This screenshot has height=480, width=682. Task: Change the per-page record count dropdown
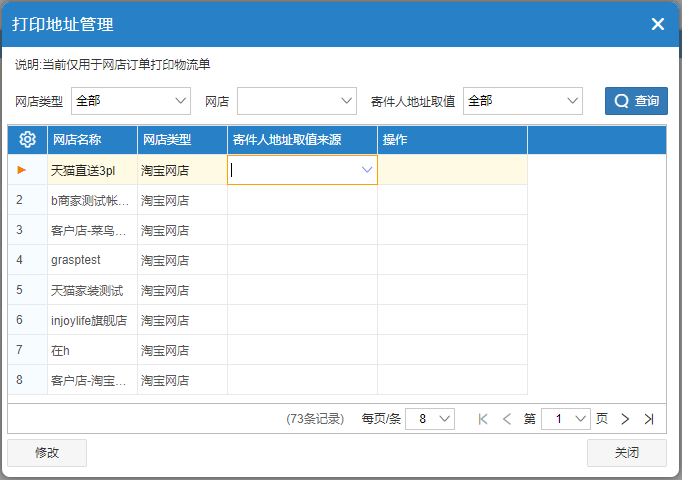(430, 419)
